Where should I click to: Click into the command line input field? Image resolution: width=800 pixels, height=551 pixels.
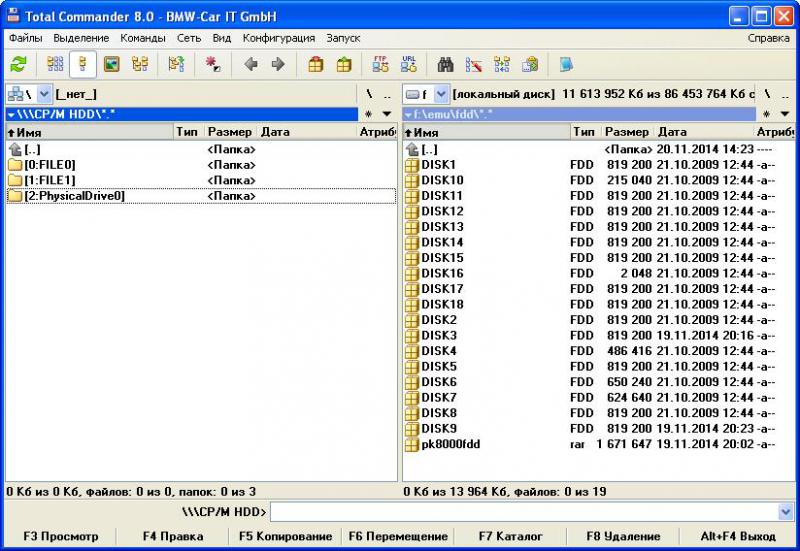pos(530,512)
